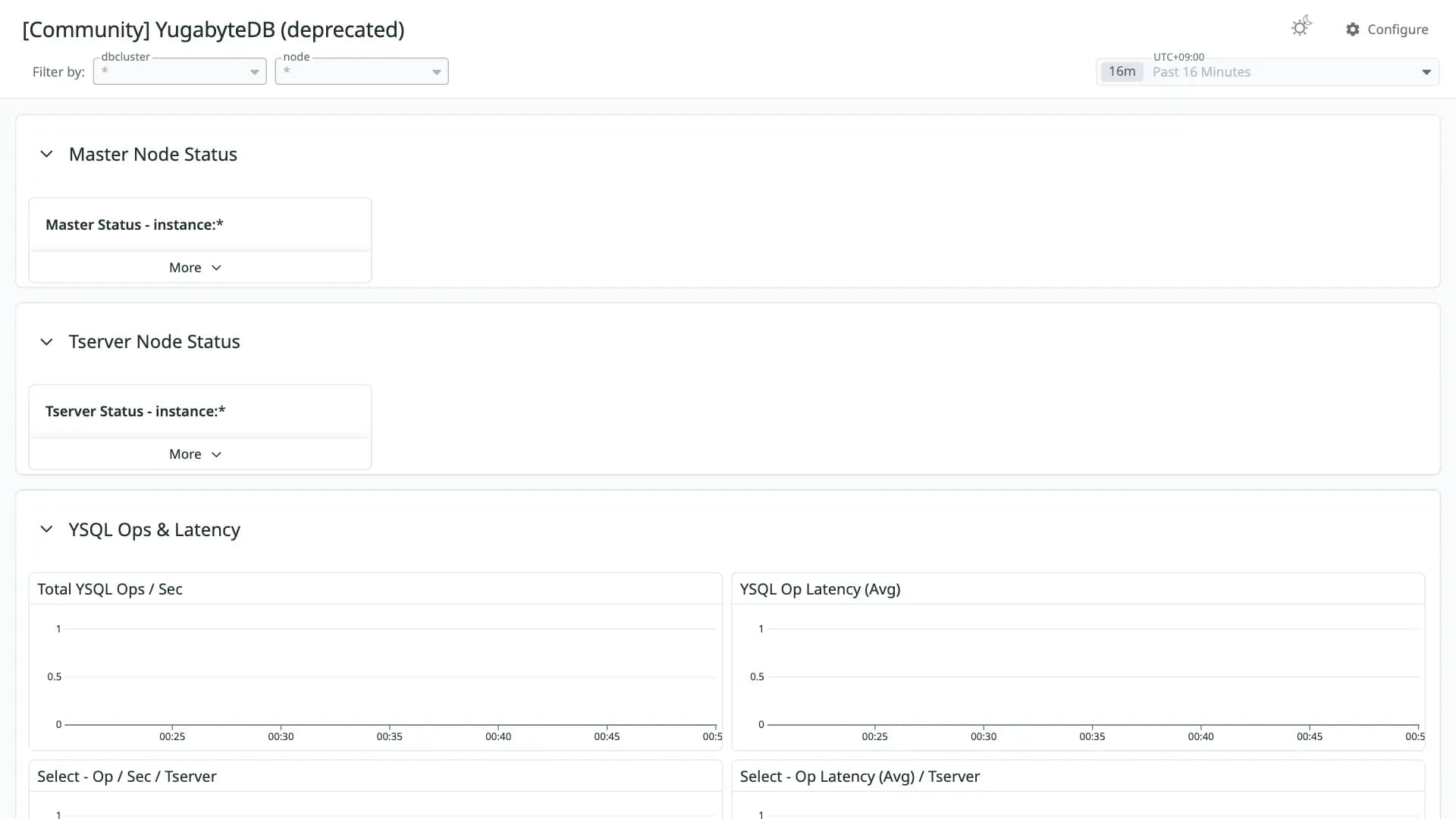Open the node filter dropdown

[x=362, y=71]
